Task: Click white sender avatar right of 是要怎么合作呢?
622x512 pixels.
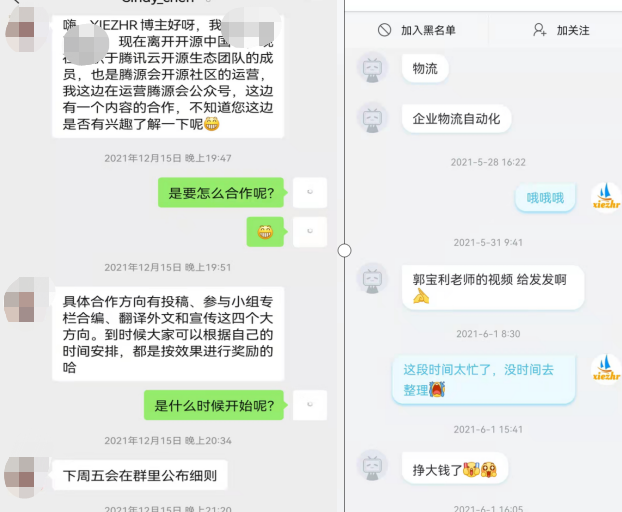Action: tap(310, 193)
